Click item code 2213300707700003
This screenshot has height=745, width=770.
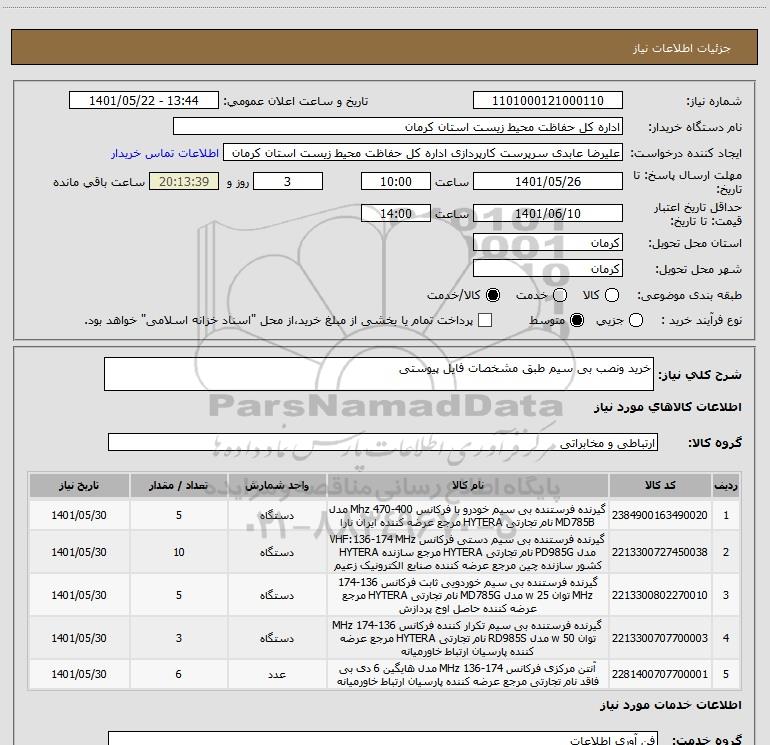tap(660, 638)
